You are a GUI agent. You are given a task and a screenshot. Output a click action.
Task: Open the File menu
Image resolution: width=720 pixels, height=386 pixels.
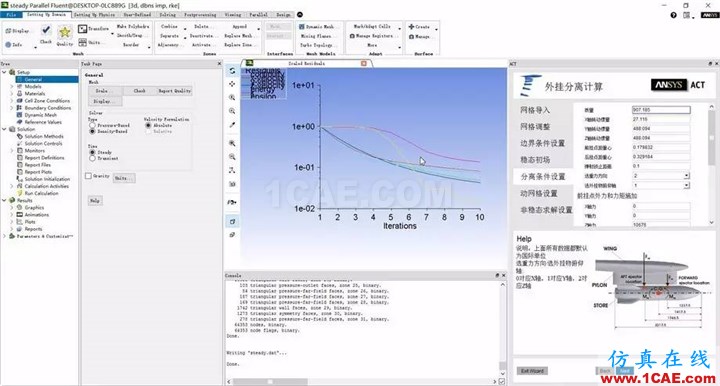point(11,15)
